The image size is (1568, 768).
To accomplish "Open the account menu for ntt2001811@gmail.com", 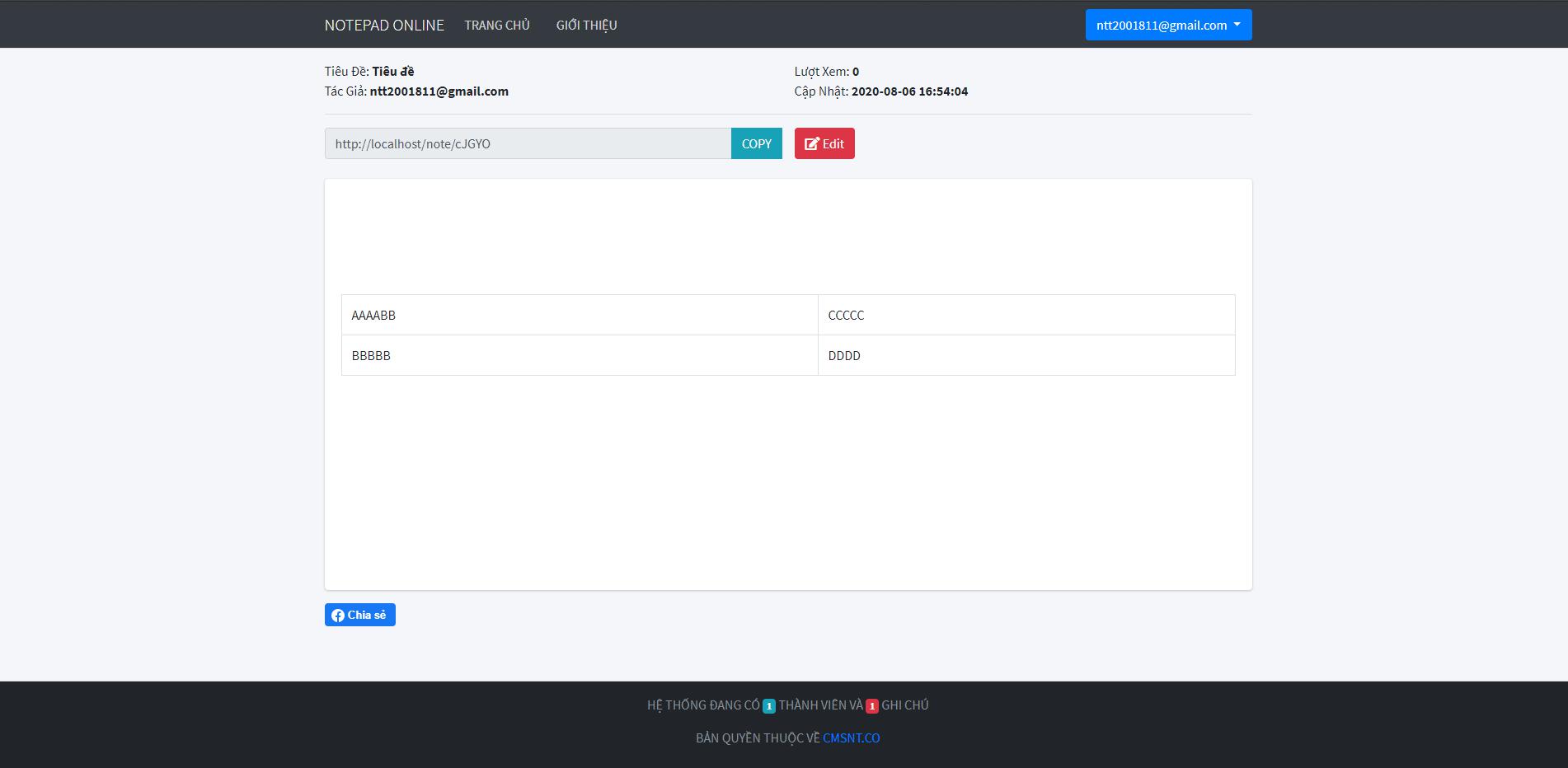I will [x=1168, y=25].
